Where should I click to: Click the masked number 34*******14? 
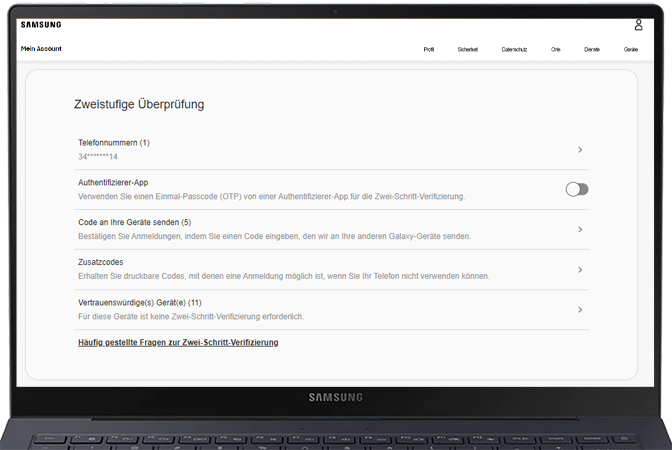(98, 157)
